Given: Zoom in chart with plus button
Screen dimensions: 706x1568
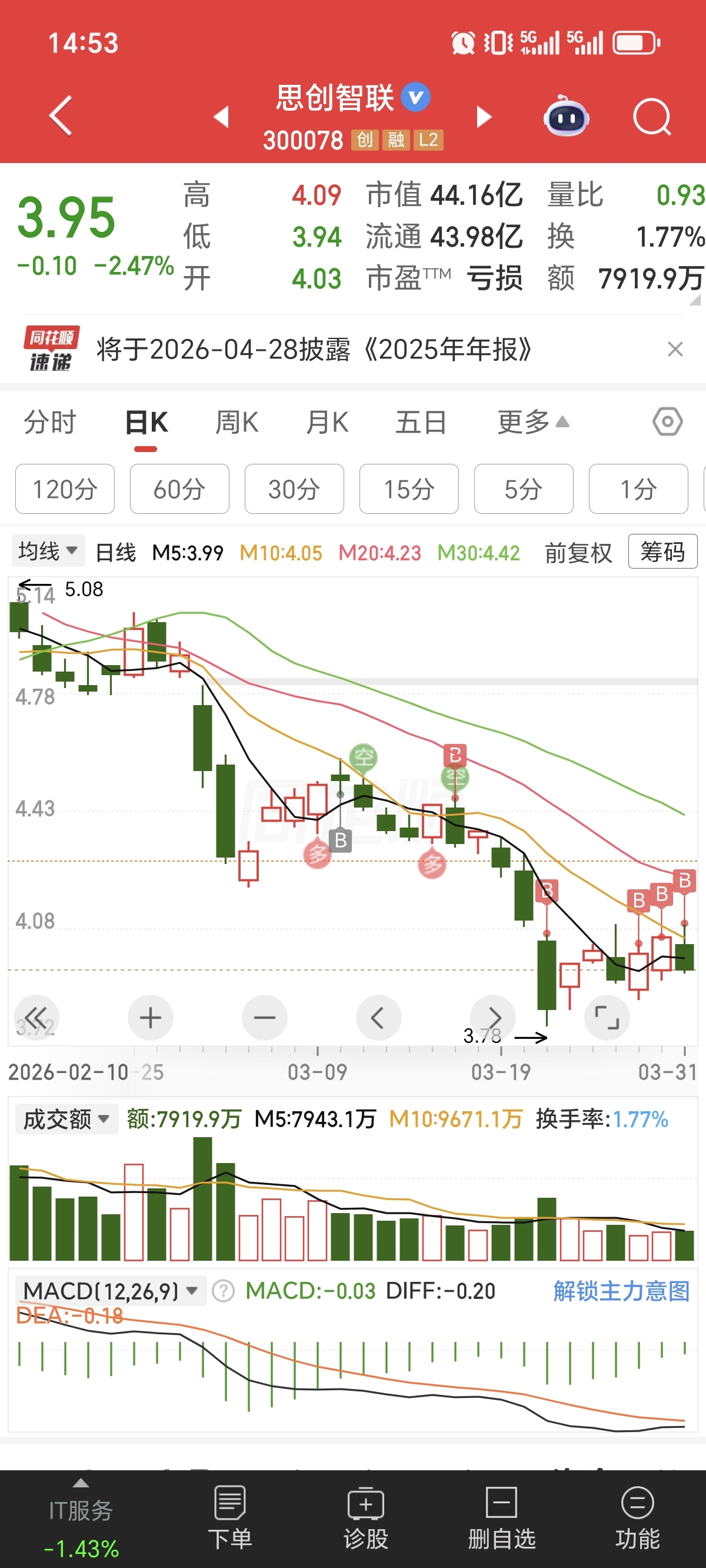Looking at the screenshot, I should pos(151,1018).
